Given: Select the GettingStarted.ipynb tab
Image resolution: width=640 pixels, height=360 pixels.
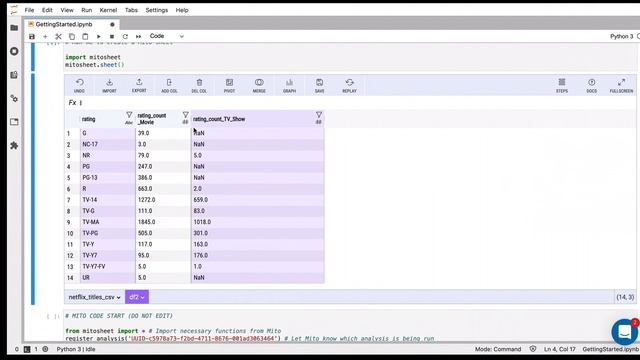Looking at the screenshot, I should pyautogui.click(x=72, y=24).
